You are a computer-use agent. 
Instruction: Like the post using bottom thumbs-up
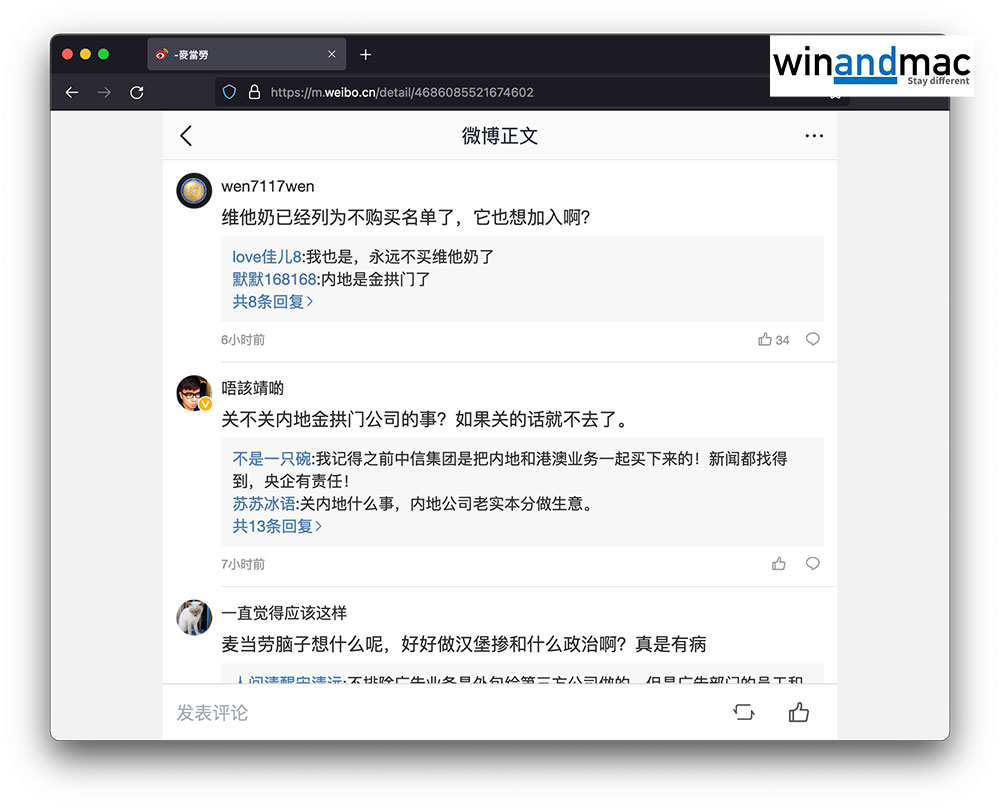point(798,712)
